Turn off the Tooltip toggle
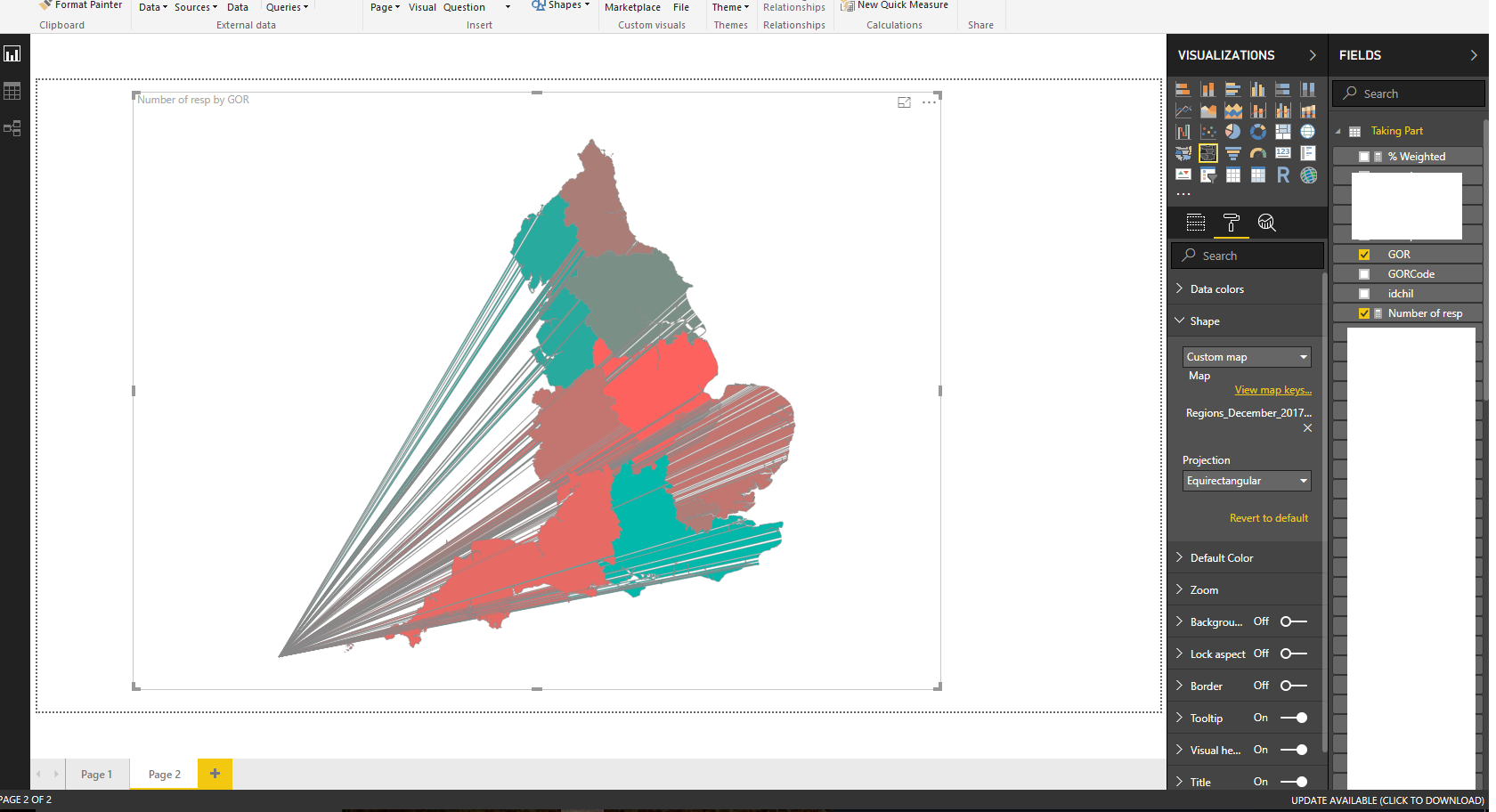Viewport: 1496px width, 812px height. point(1294,718)
